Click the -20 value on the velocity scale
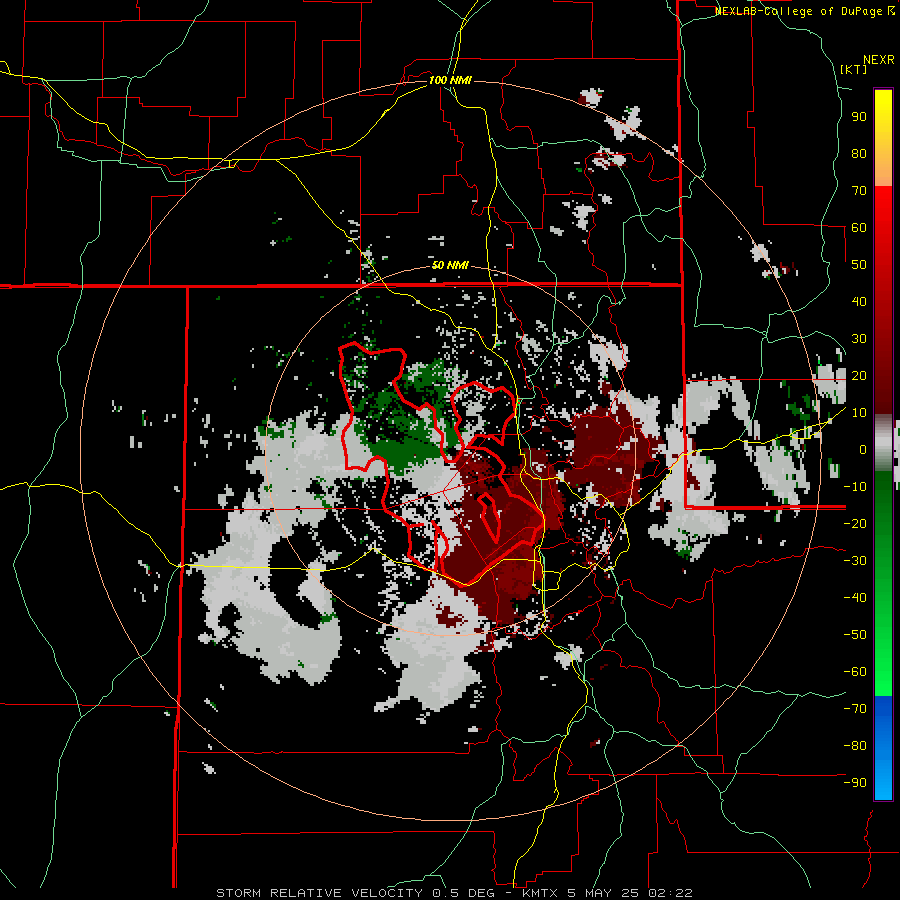The height and width of the screenshot is (900, 900). coord(855,523)
